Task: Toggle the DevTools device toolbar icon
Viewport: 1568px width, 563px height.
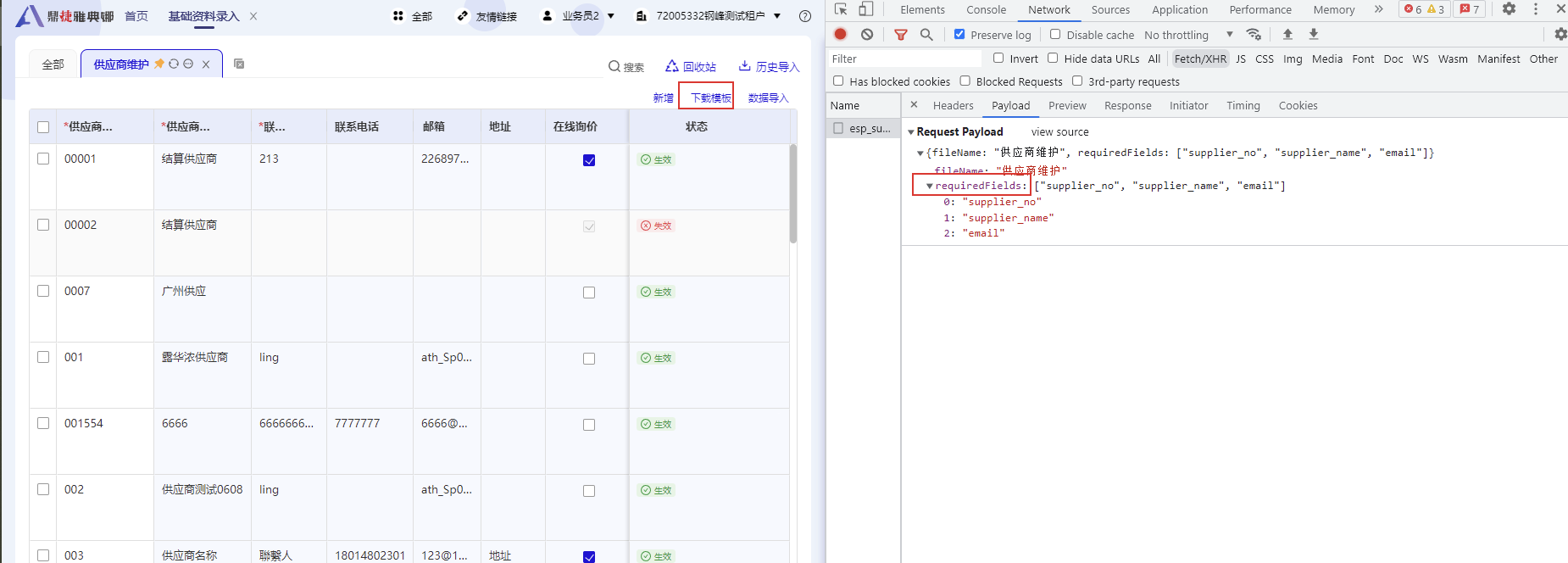Action: (x=866, y=9)
